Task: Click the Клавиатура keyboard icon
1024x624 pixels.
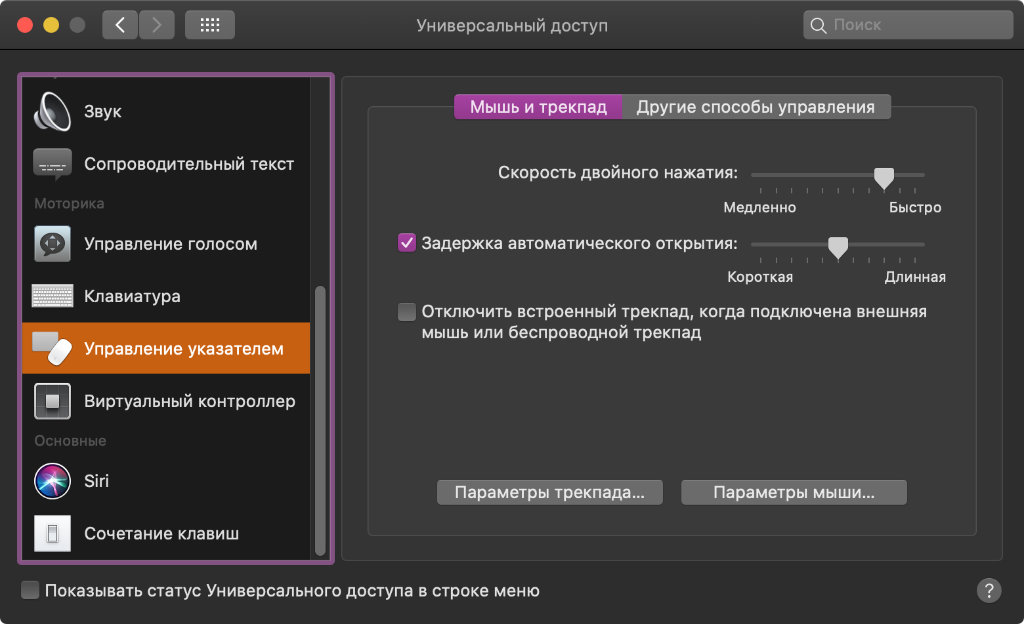Action: pyautogui.click(x=52, y=297)
